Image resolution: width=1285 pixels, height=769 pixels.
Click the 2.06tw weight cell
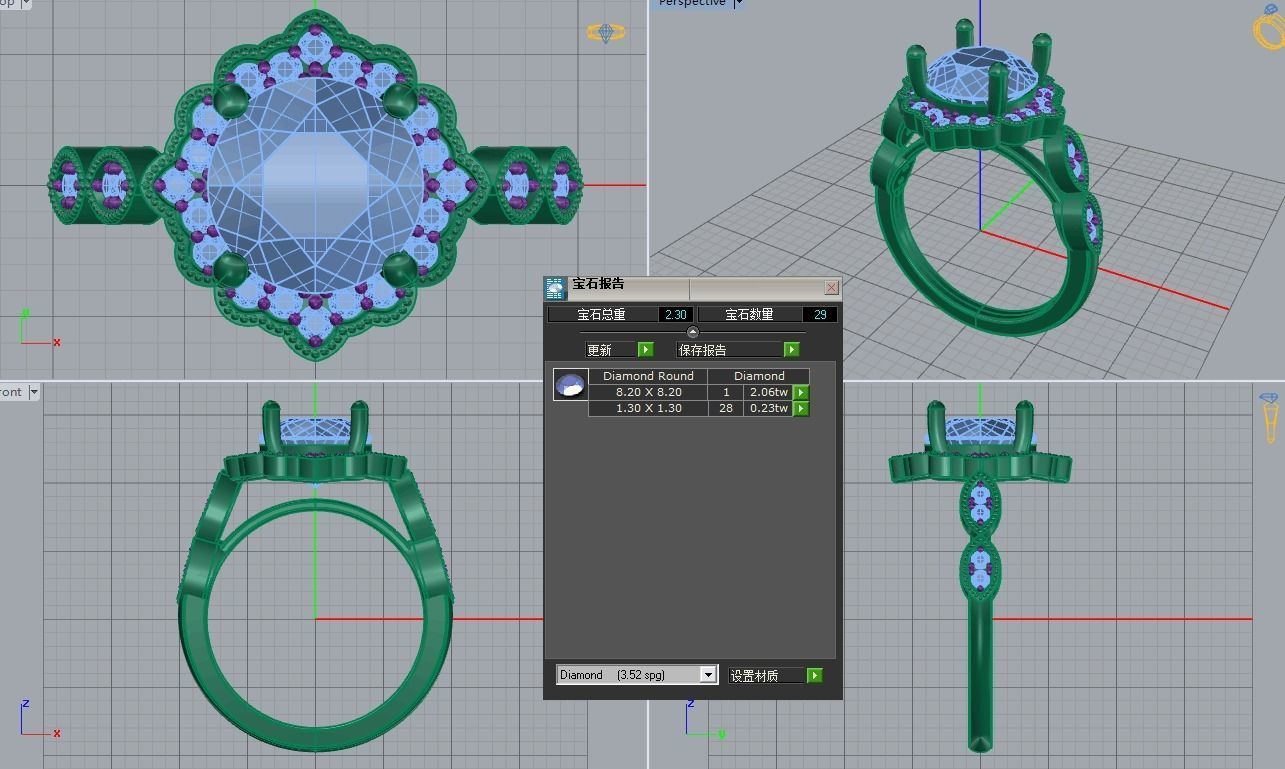click(769, 392)
